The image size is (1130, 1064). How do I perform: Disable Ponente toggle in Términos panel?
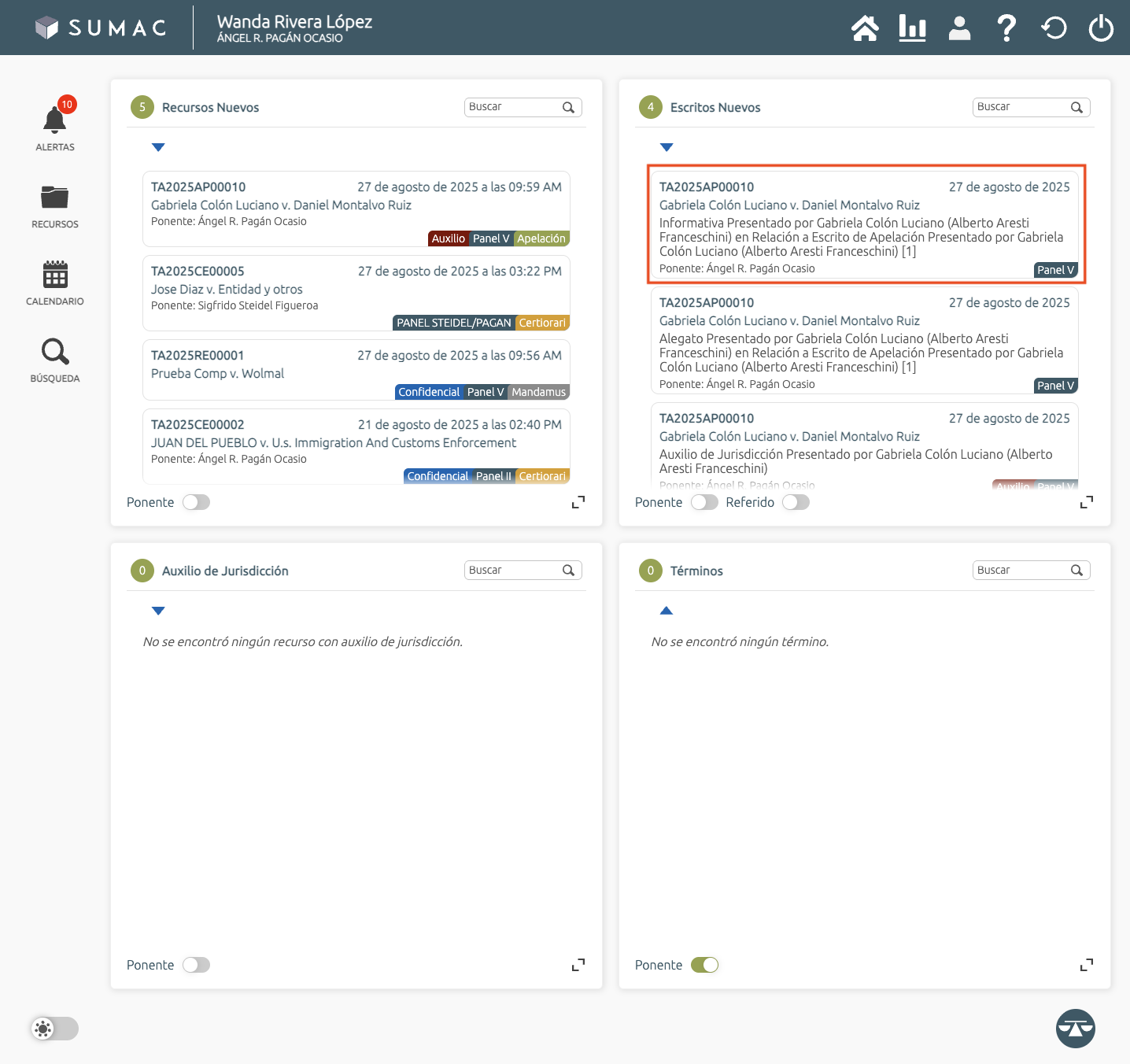pos(704,965)
